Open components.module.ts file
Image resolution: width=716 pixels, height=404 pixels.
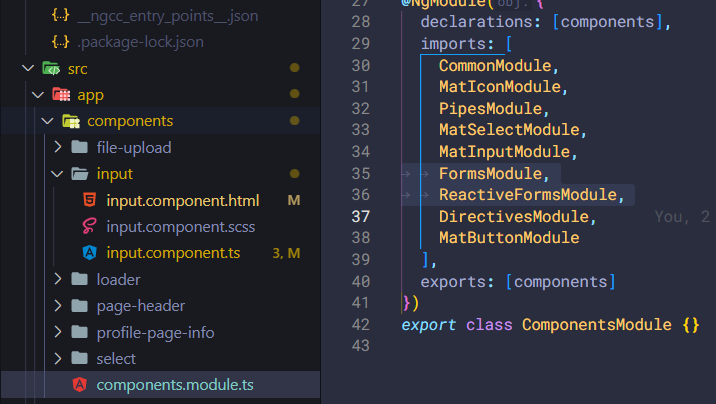(x=175, y=385)
